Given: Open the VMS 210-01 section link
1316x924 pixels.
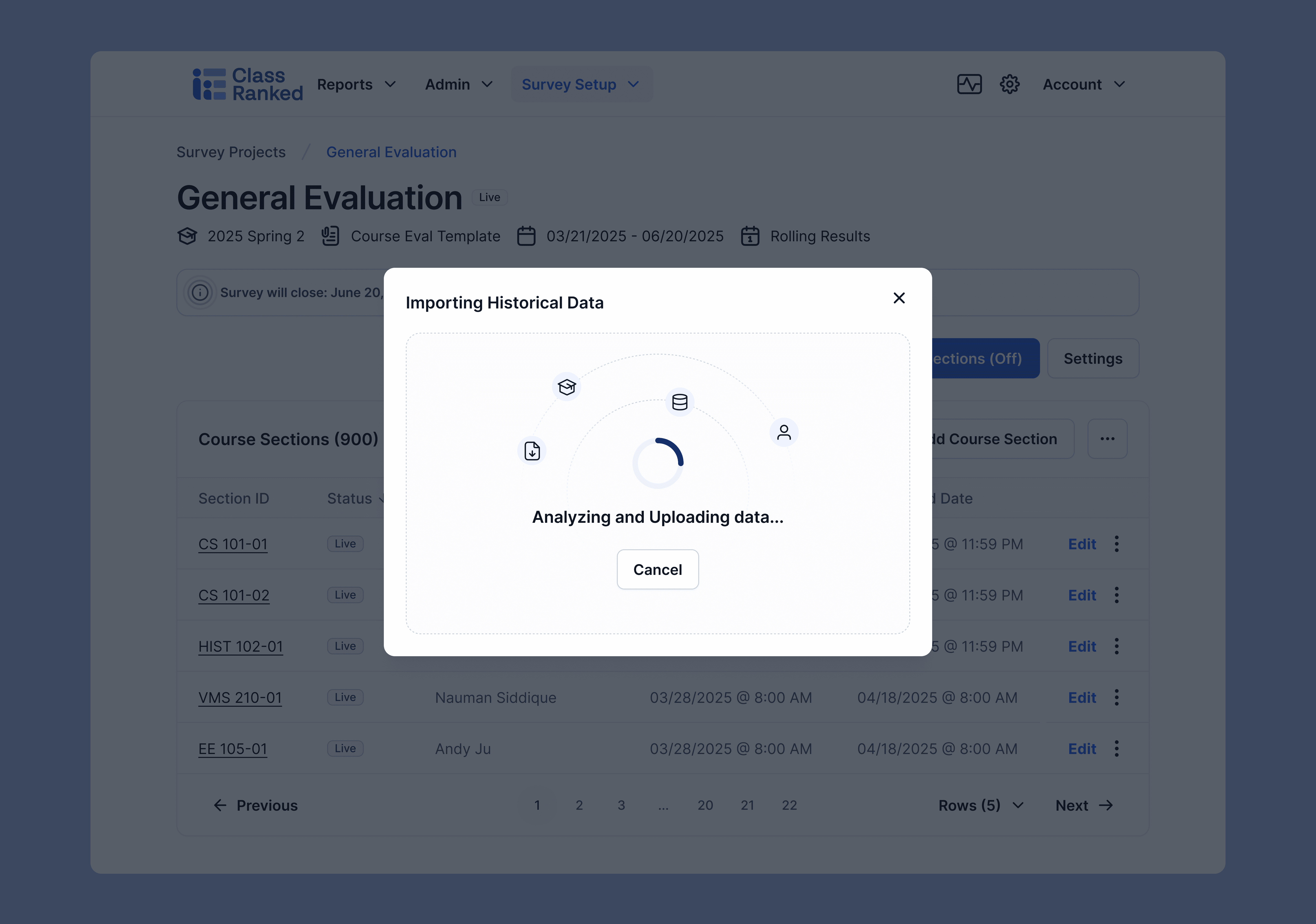Looking at the screenshot, I should [240, 698].
